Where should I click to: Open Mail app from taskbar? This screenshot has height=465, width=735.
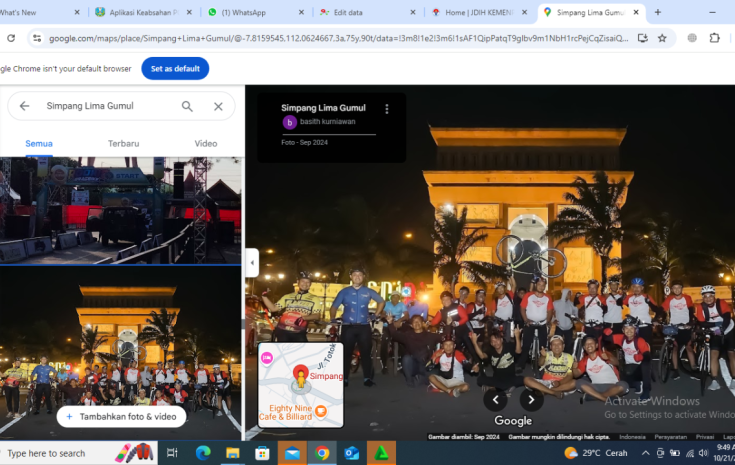coord(292,453)
